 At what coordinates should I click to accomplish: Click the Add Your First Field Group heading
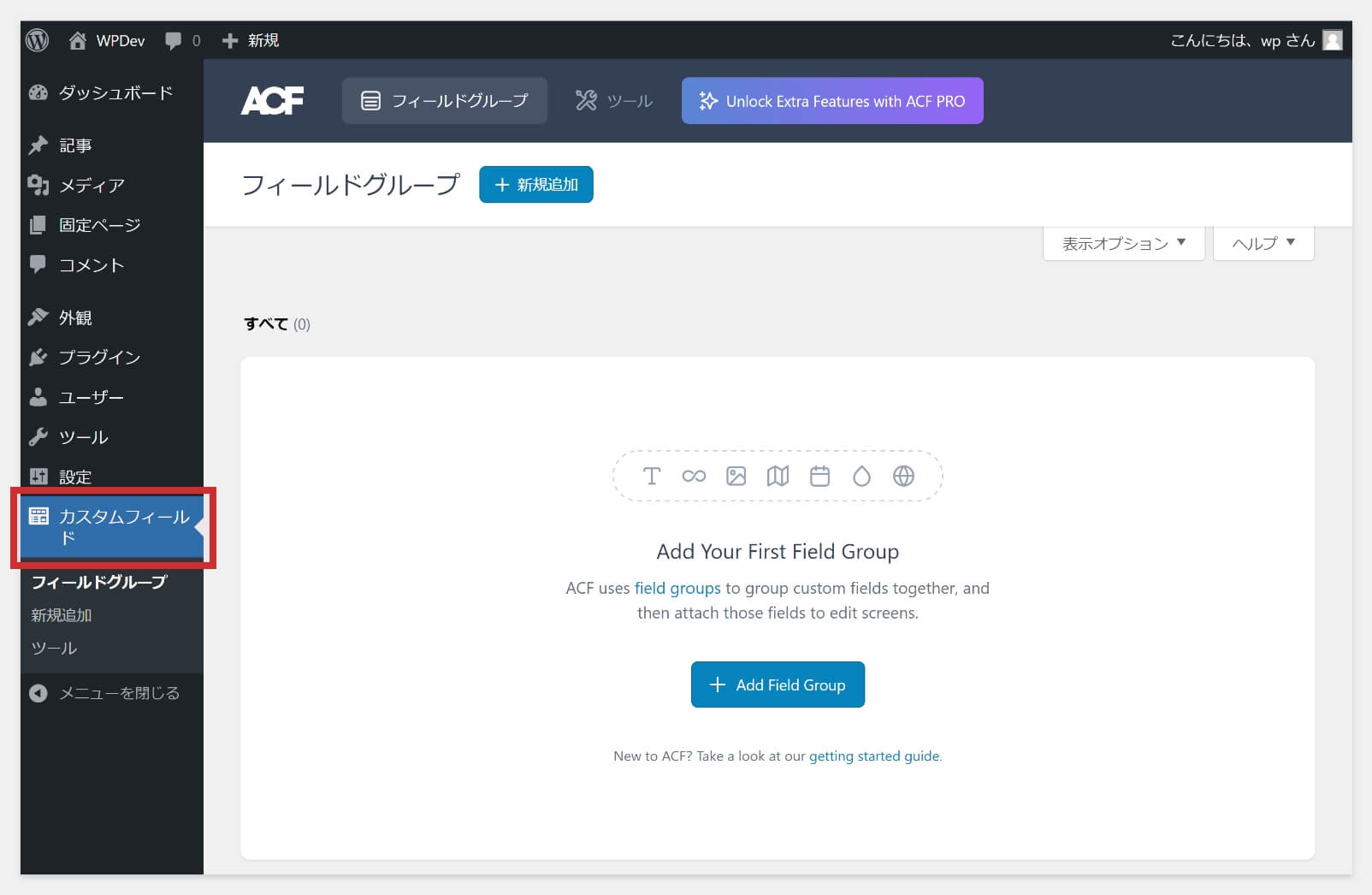(778, 551)
